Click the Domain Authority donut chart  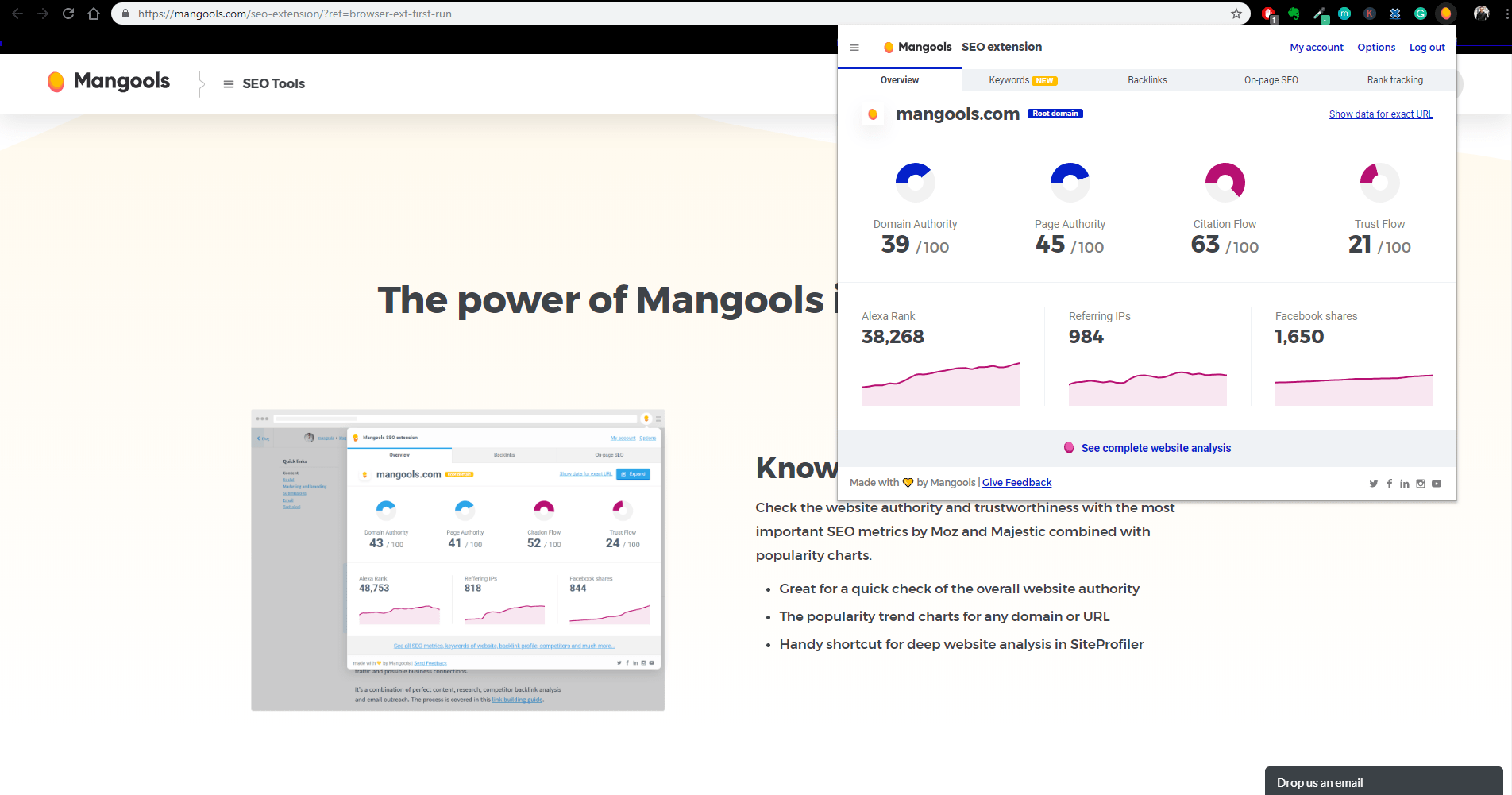(x=916, y=183)
